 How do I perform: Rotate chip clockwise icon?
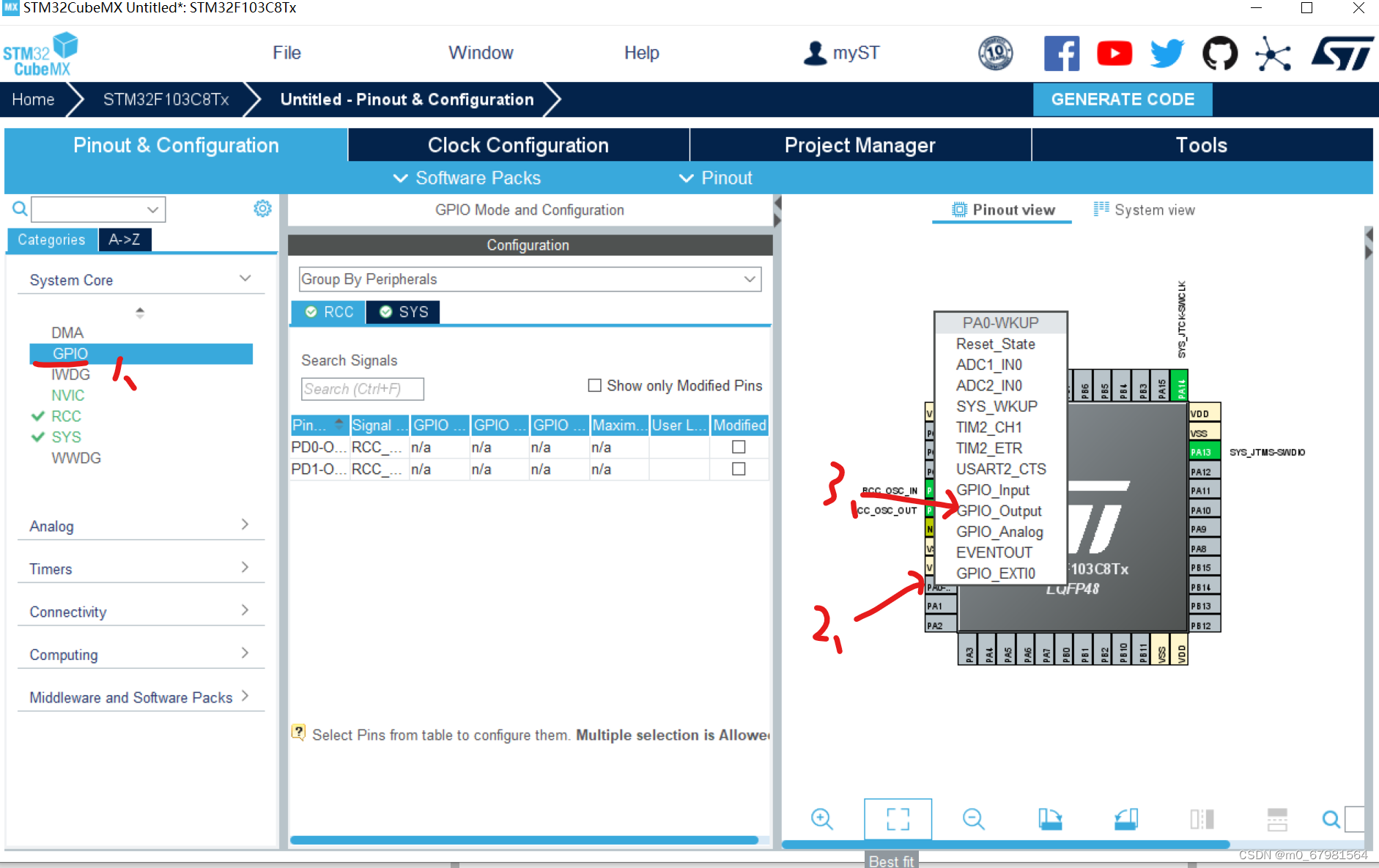(1050, 818)
